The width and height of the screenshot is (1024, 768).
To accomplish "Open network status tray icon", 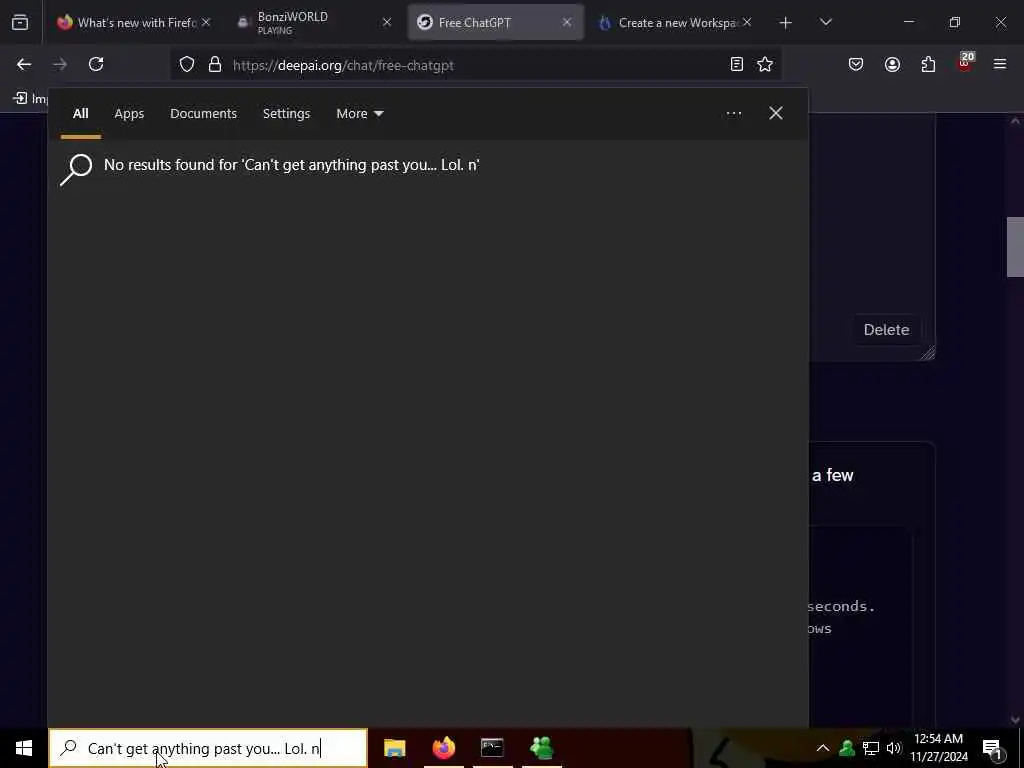I will pos(871,748).
